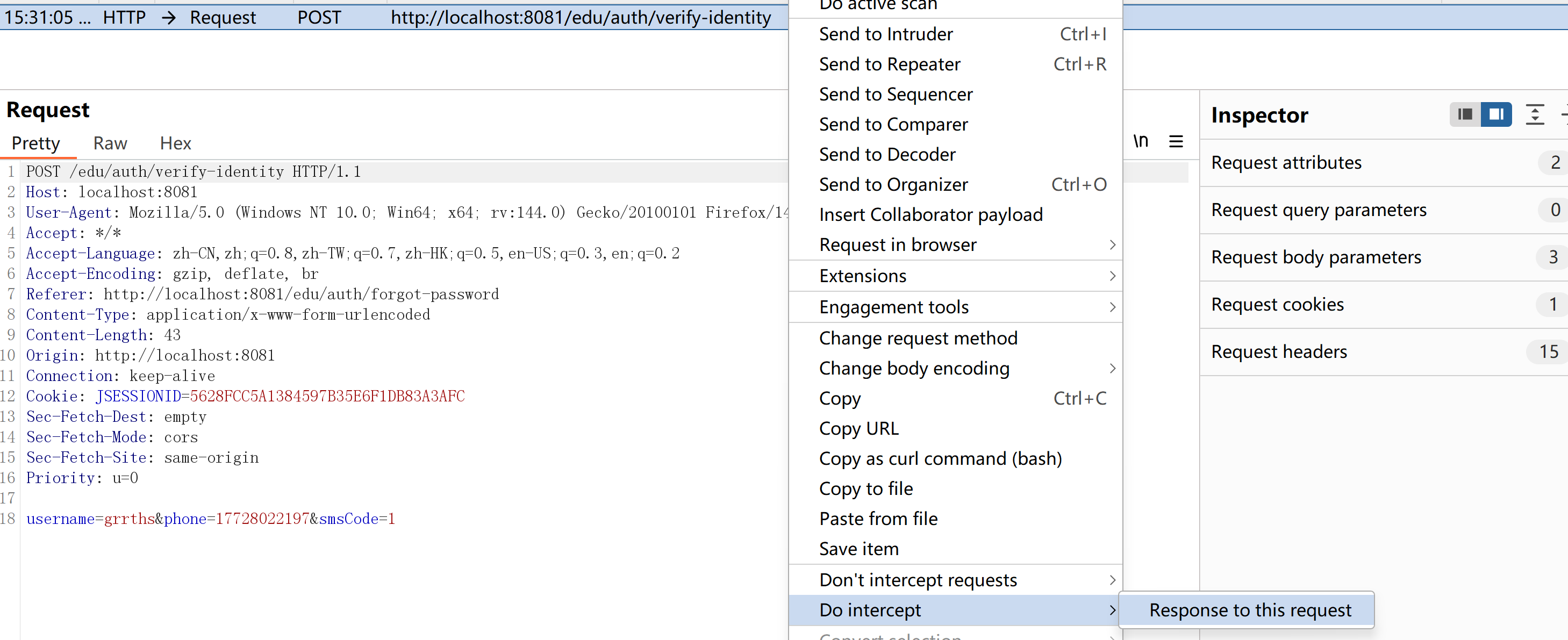
Task: Expand Request body parameters section
Action: click(1315, 257)
